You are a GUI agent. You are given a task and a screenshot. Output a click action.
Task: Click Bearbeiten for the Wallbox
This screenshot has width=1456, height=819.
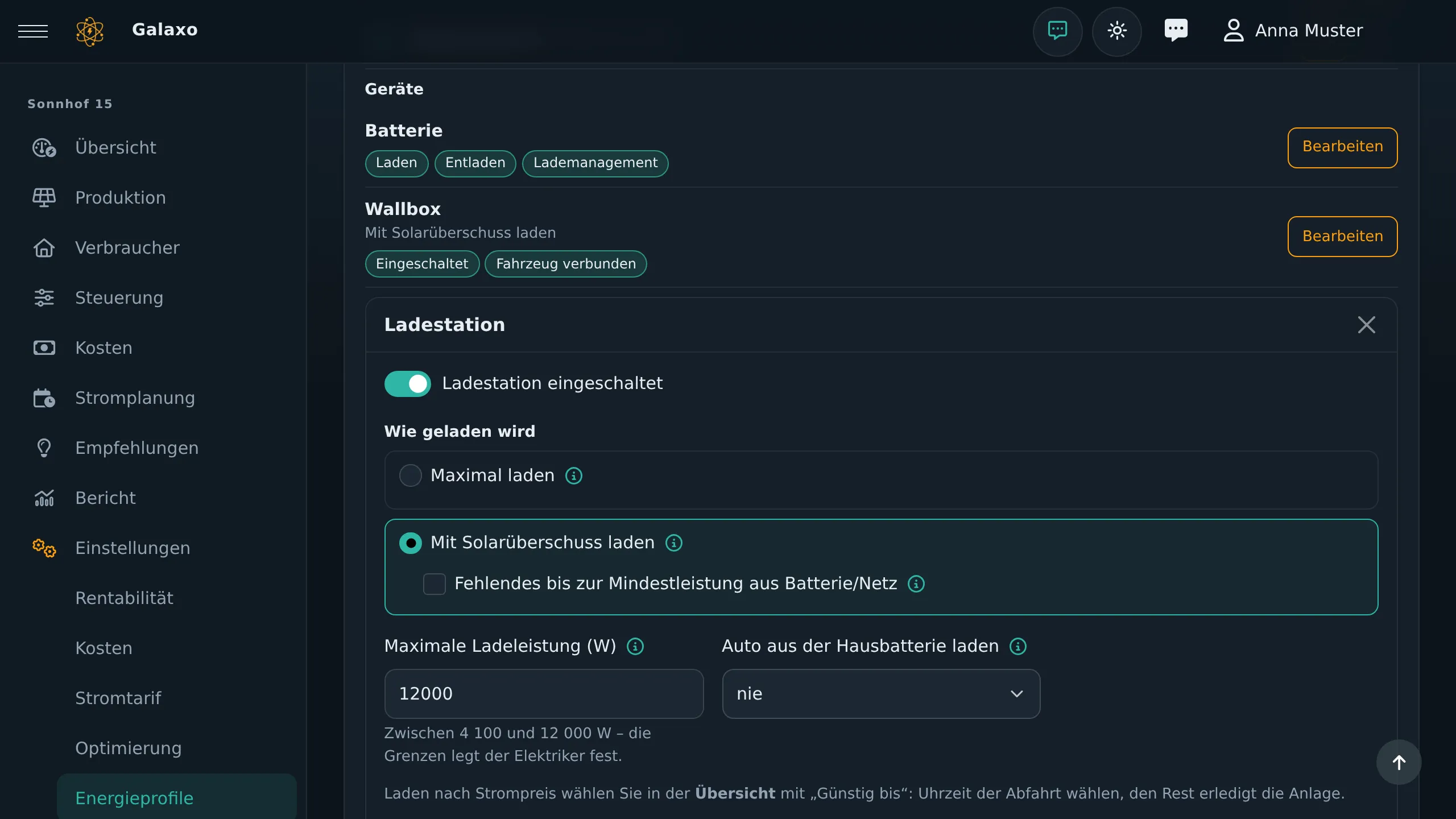coord(1342,237)
